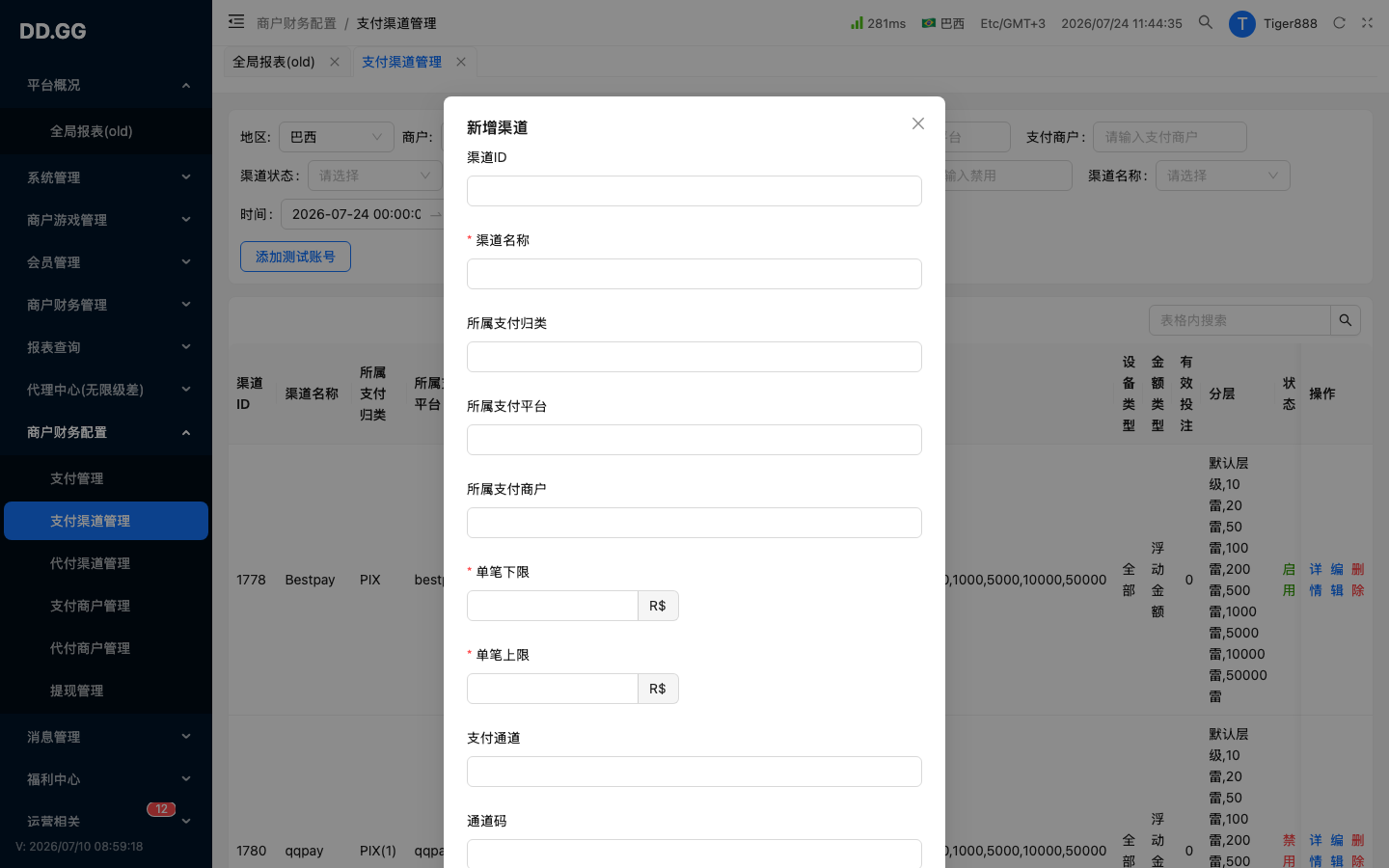Screen dimensions: 1389x868
Task: Open the 渠道状态 dropdown
Action: coord(374,176)
